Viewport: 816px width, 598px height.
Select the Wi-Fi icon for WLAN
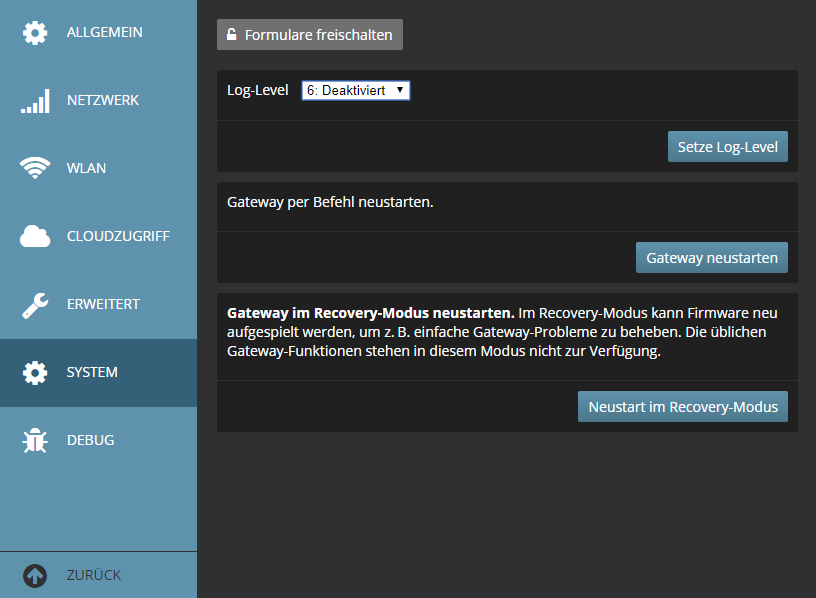[x=35, y=169]
